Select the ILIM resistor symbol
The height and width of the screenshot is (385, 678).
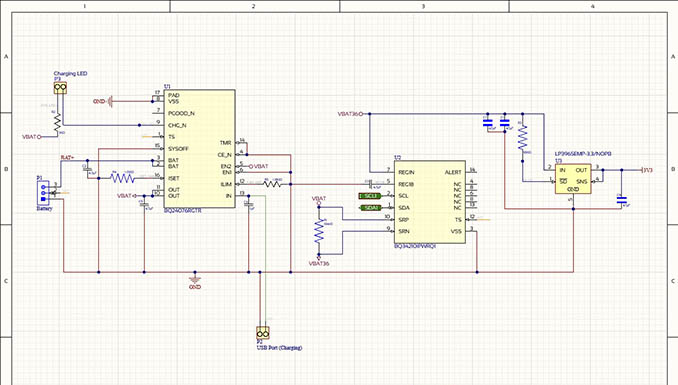click(273, 184)
